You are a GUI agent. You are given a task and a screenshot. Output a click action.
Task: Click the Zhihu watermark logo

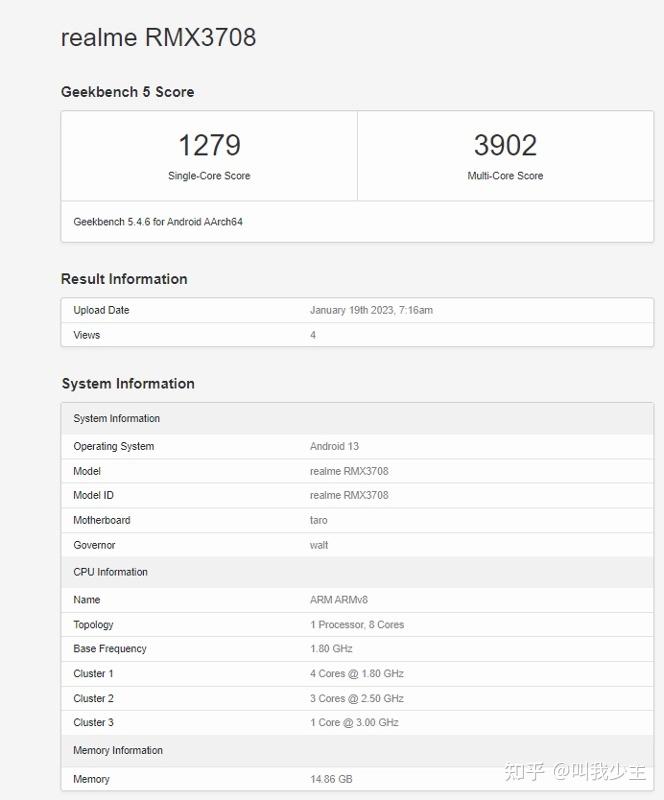(525, 771)
